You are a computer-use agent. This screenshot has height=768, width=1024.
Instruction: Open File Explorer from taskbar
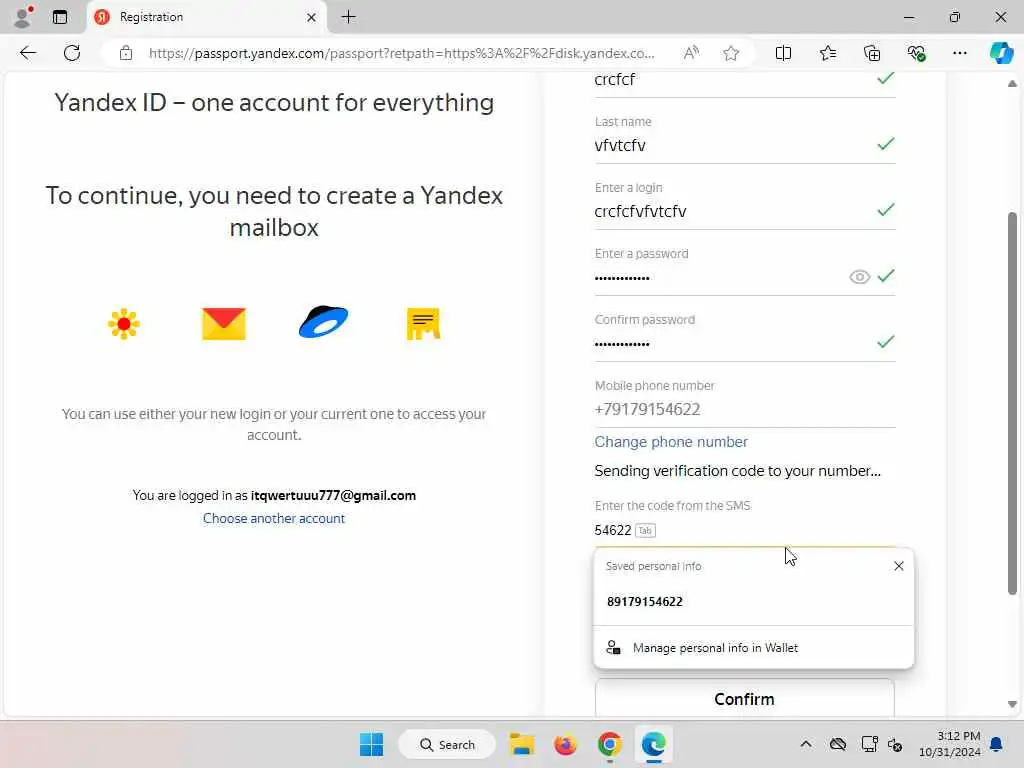[522, 744]
